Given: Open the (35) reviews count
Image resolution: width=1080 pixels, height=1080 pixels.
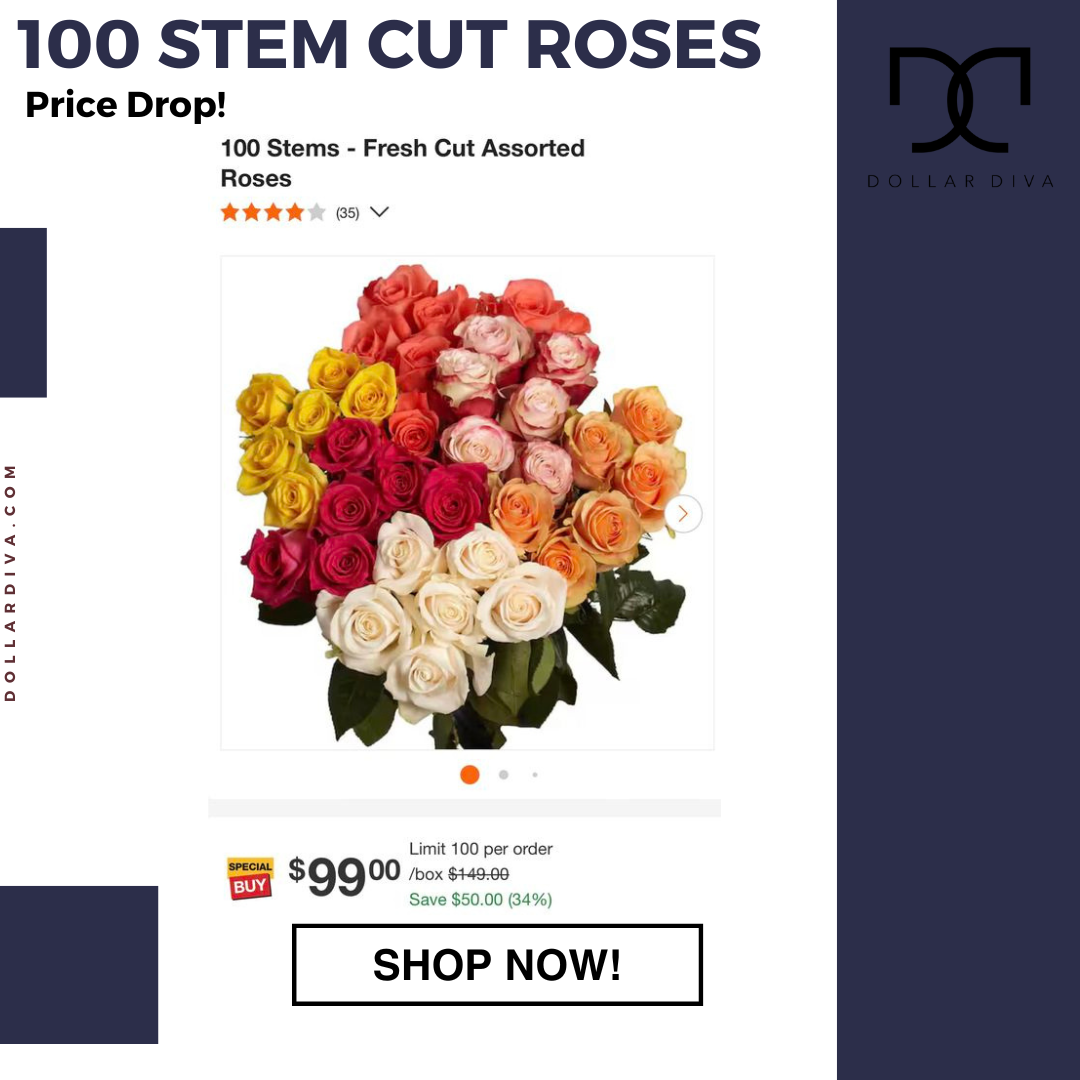Looking at the screenshot, I should (x=347, y=214).
